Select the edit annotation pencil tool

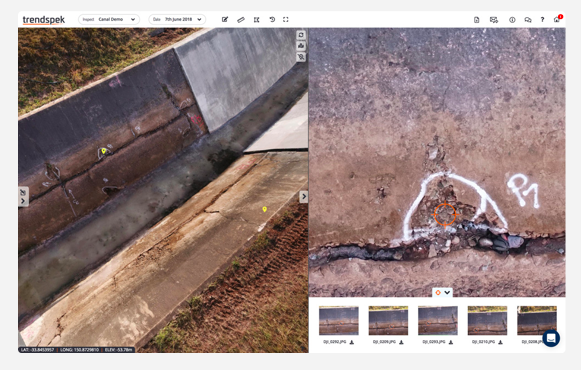[225, 20]
